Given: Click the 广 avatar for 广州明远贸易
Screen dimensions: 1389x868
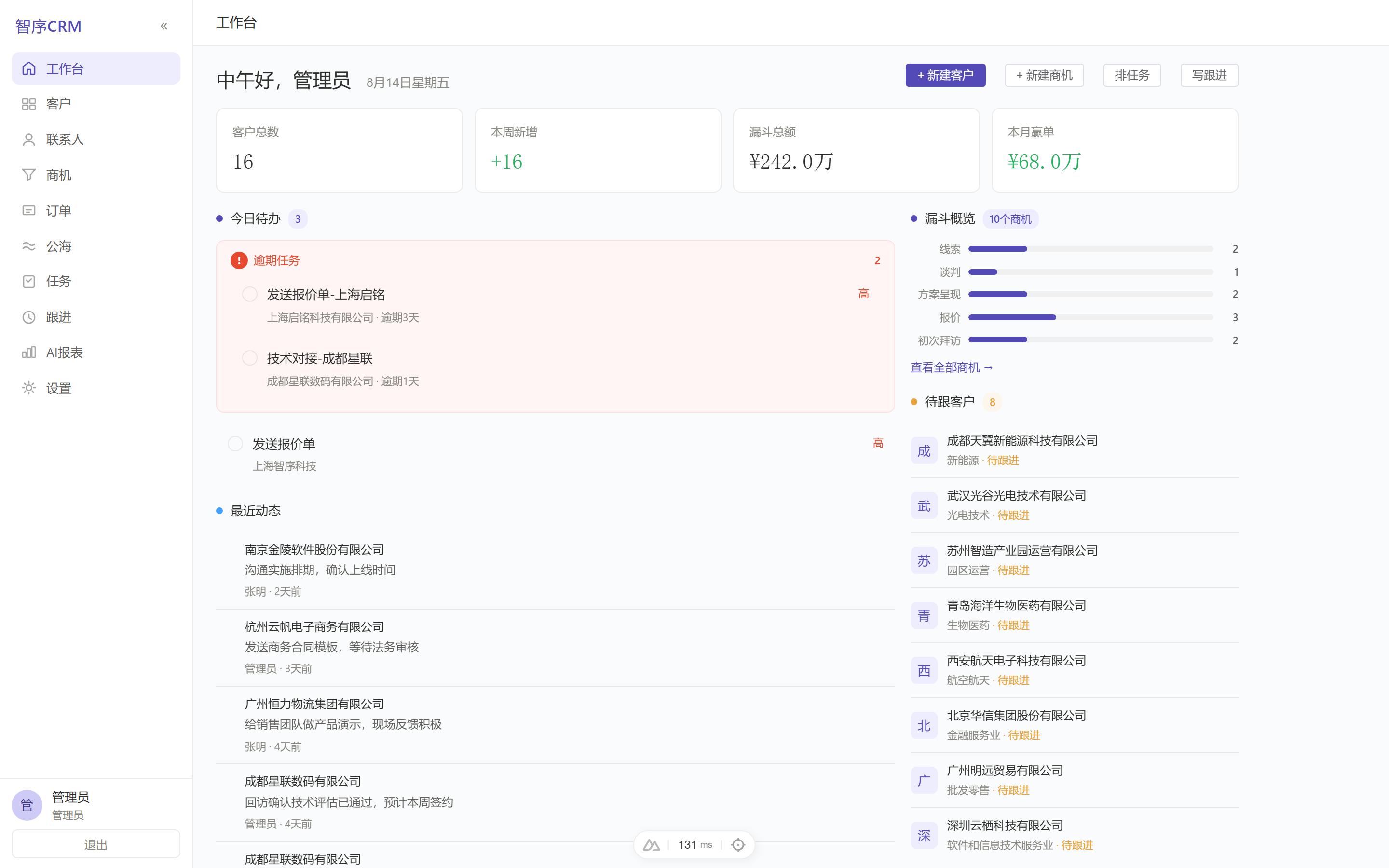Looking at the screenshot, I should coord(924,781).
